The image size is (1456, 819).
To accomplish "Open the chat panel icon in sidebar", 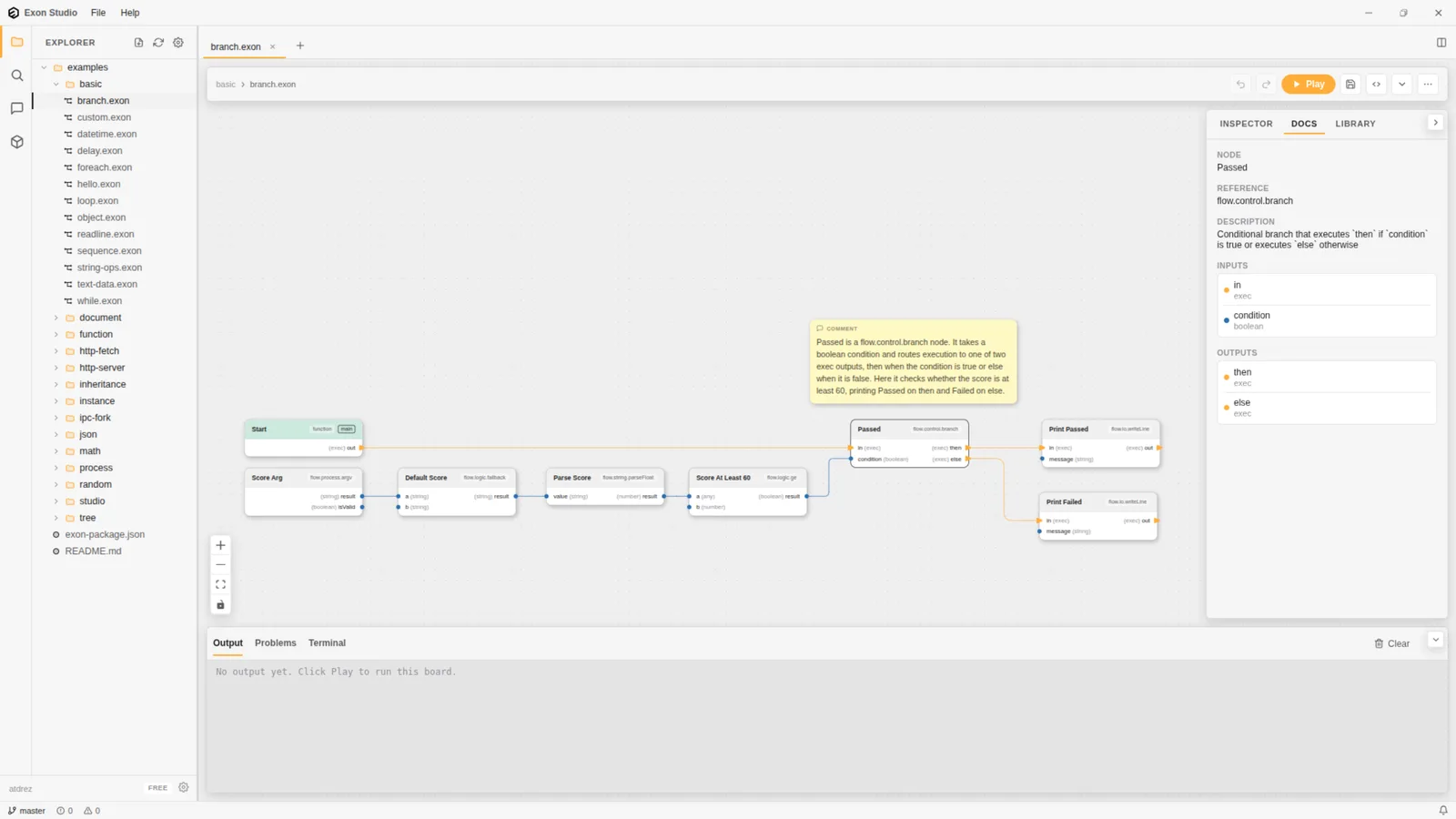I will coord(16,108).
